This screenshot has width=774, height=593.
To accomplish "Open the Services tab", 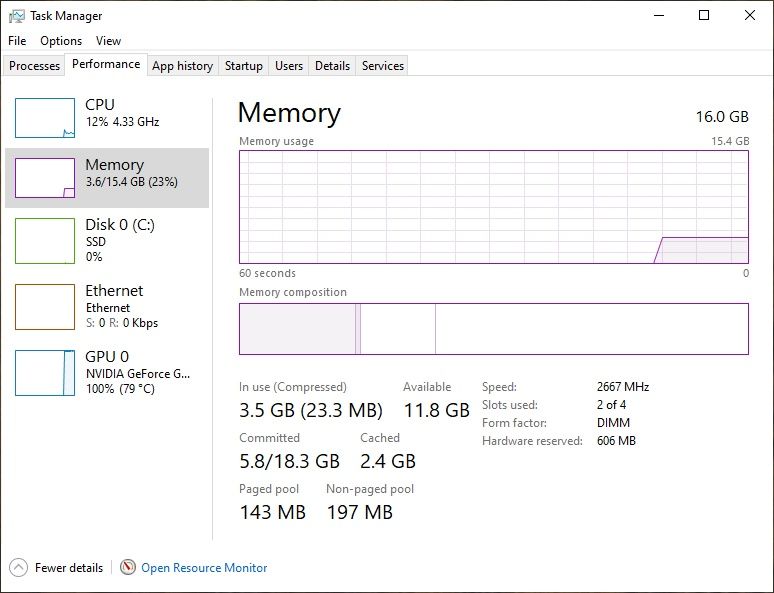I will click(x=382, y=66).
